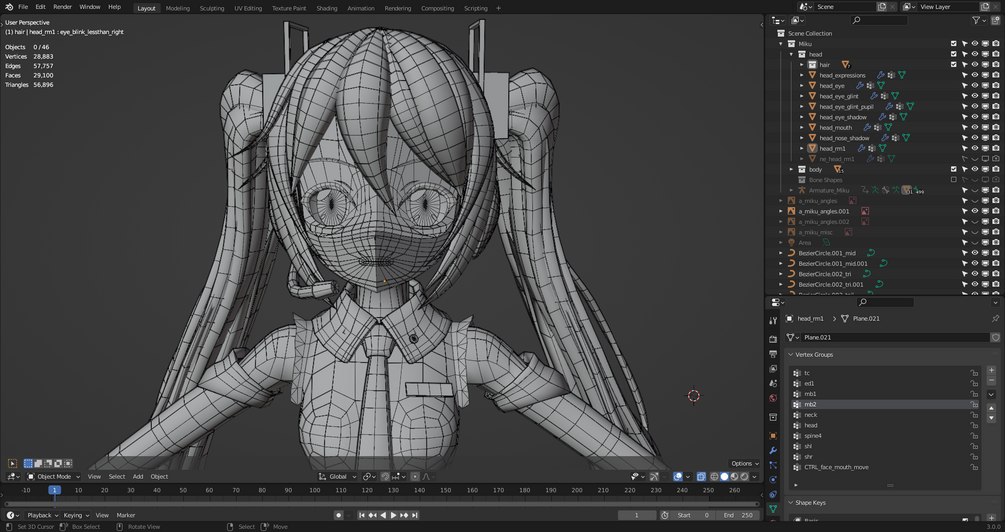Viewport: 1005px width, 532px height.
Task: Expand the body collection in outliner
Action: (x=792, y=169)
